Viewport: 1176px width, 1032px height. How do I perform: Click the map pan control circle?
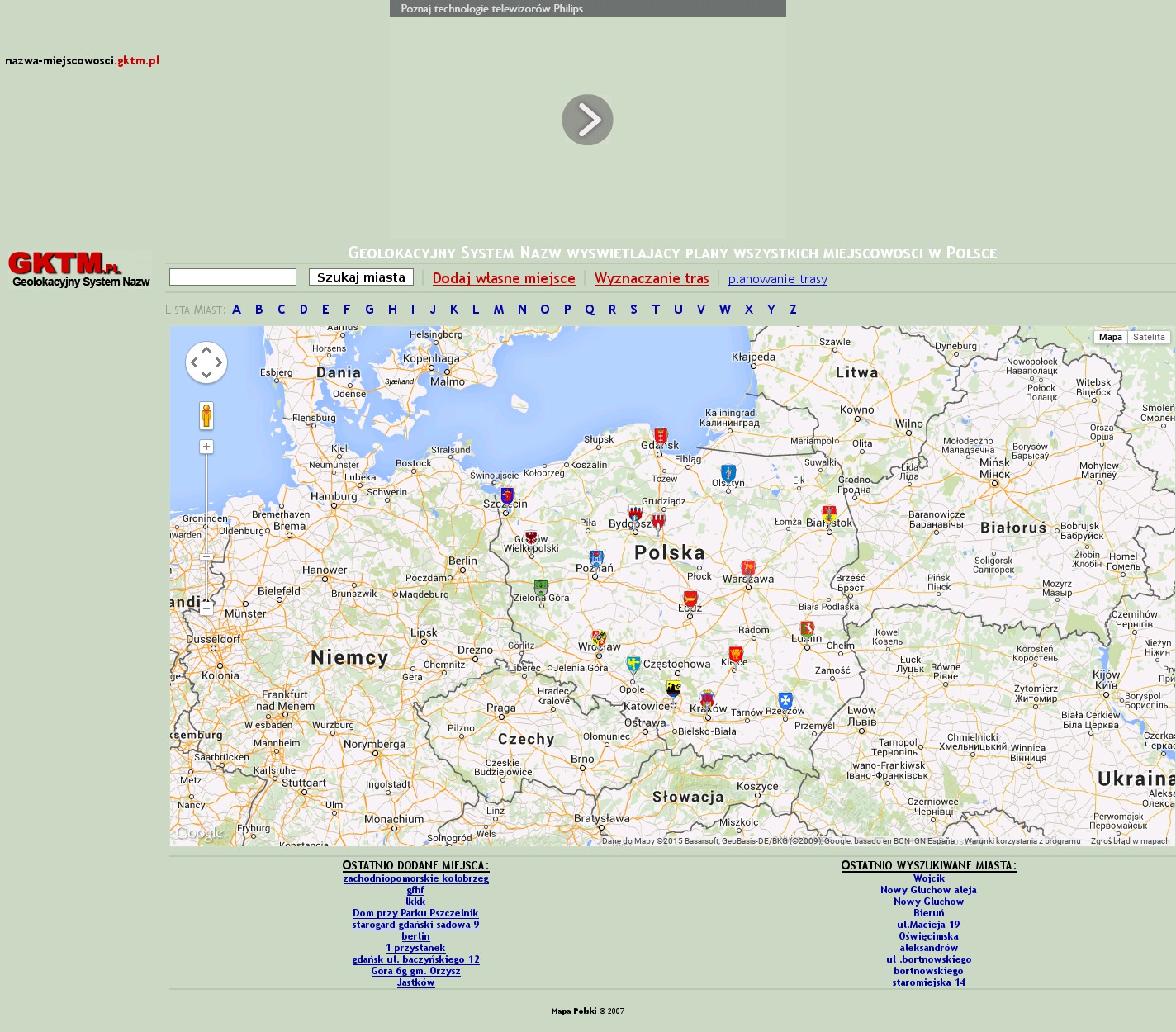pos(206,362)
